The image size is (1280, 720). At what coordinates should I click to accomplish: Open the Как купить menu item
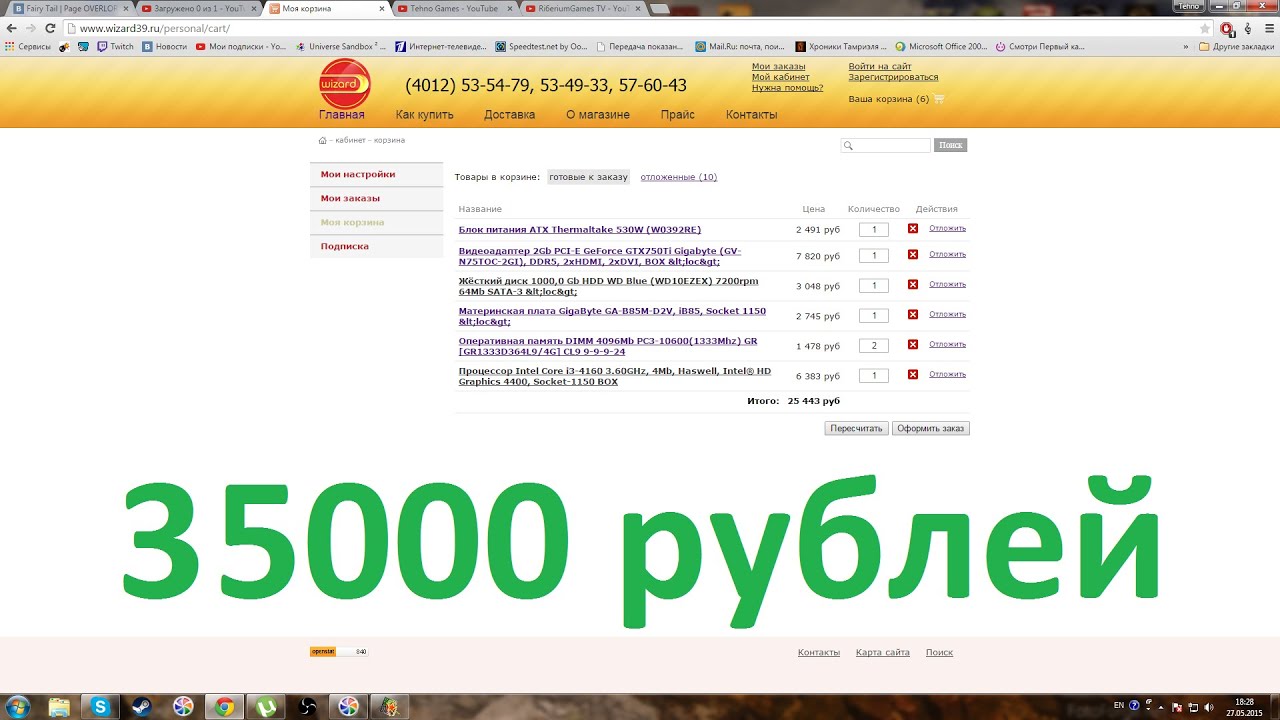pyautogui.click(x=424, y=115)
